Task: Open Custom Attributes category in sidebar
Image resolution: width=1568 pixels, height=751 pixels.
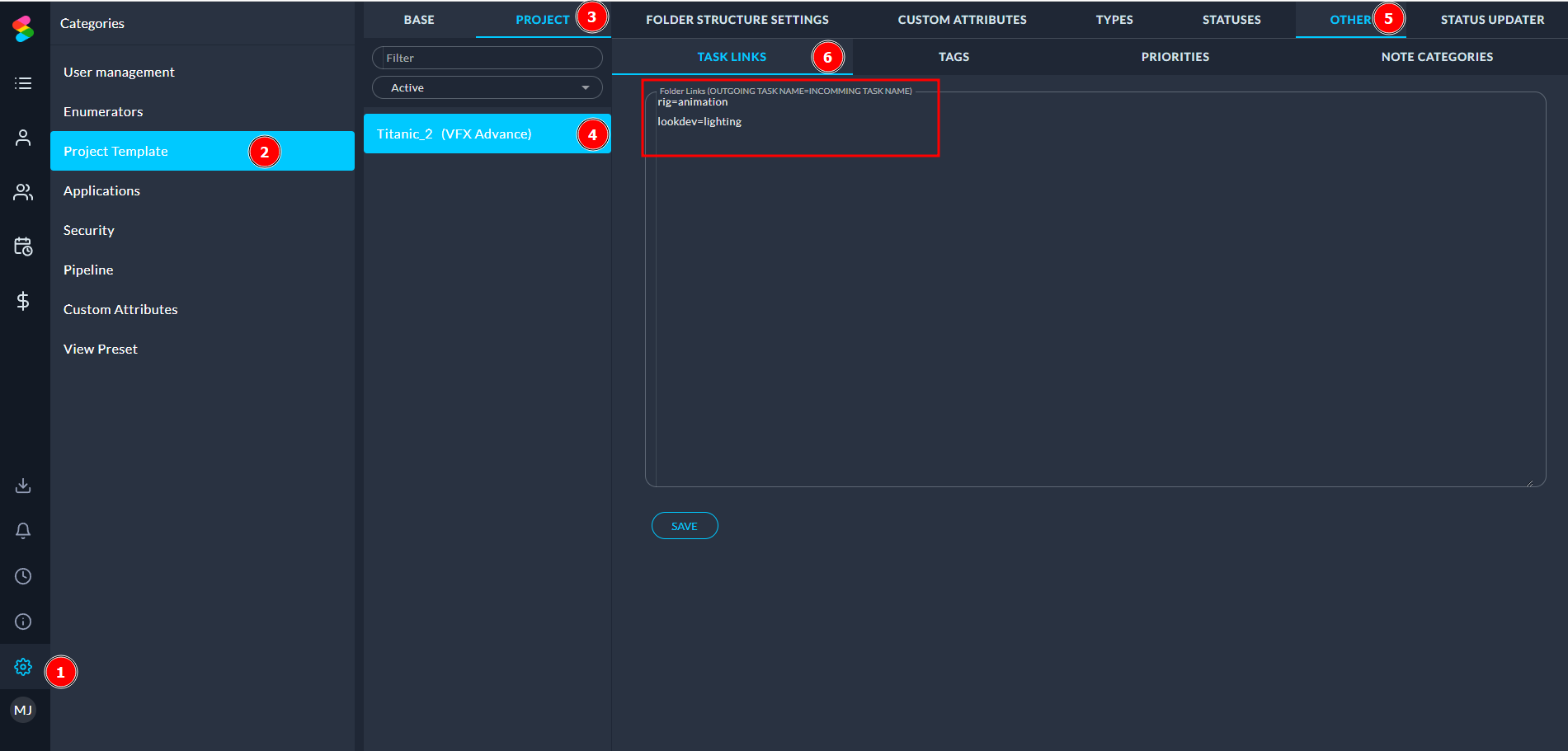Action: tap(202, 309)
